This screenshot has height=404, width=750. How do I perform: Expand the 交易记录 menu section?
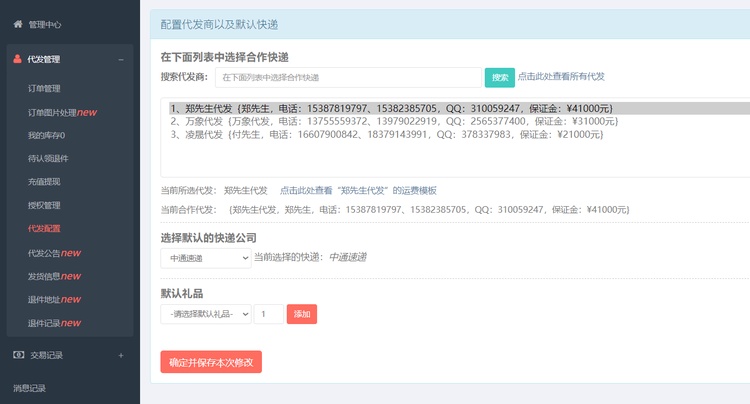(x=121, y=355)
